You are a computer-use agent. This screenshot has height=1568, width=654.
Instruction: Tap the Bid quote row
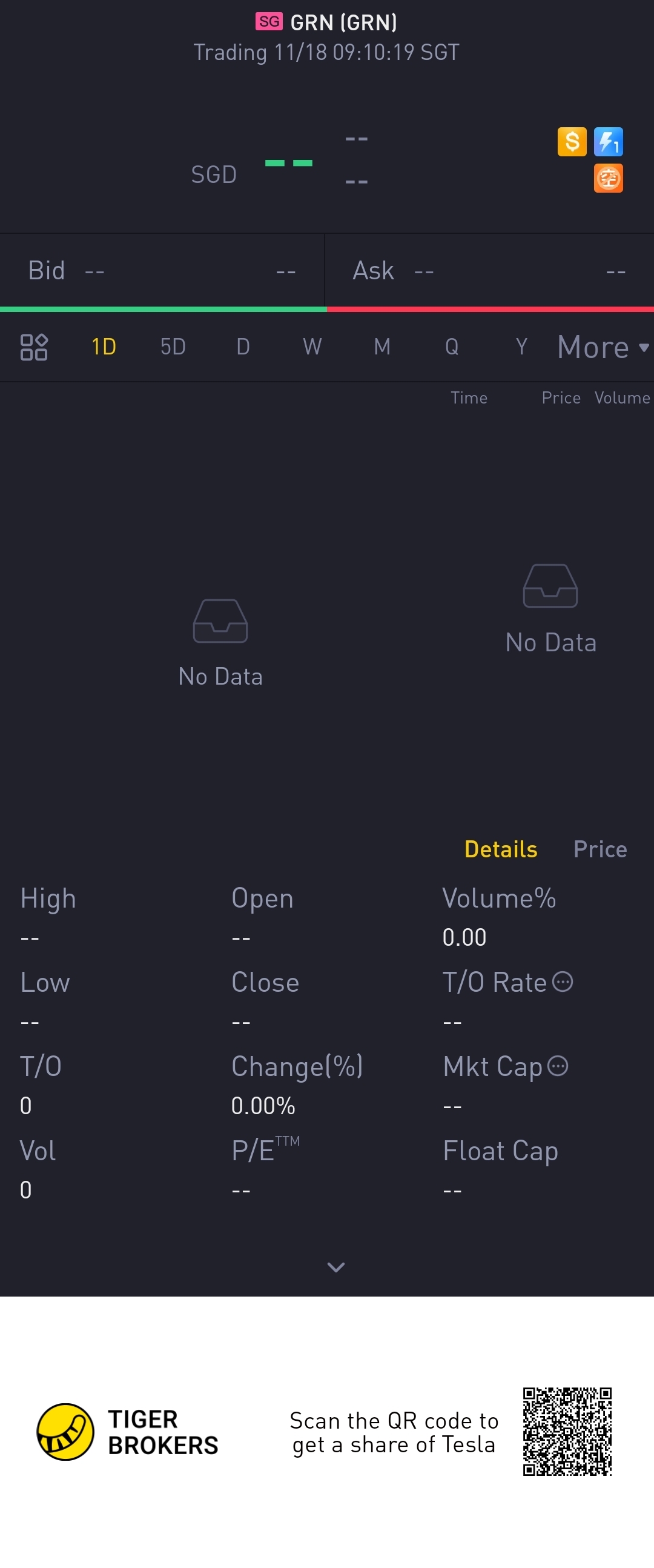tap(162, 271)
